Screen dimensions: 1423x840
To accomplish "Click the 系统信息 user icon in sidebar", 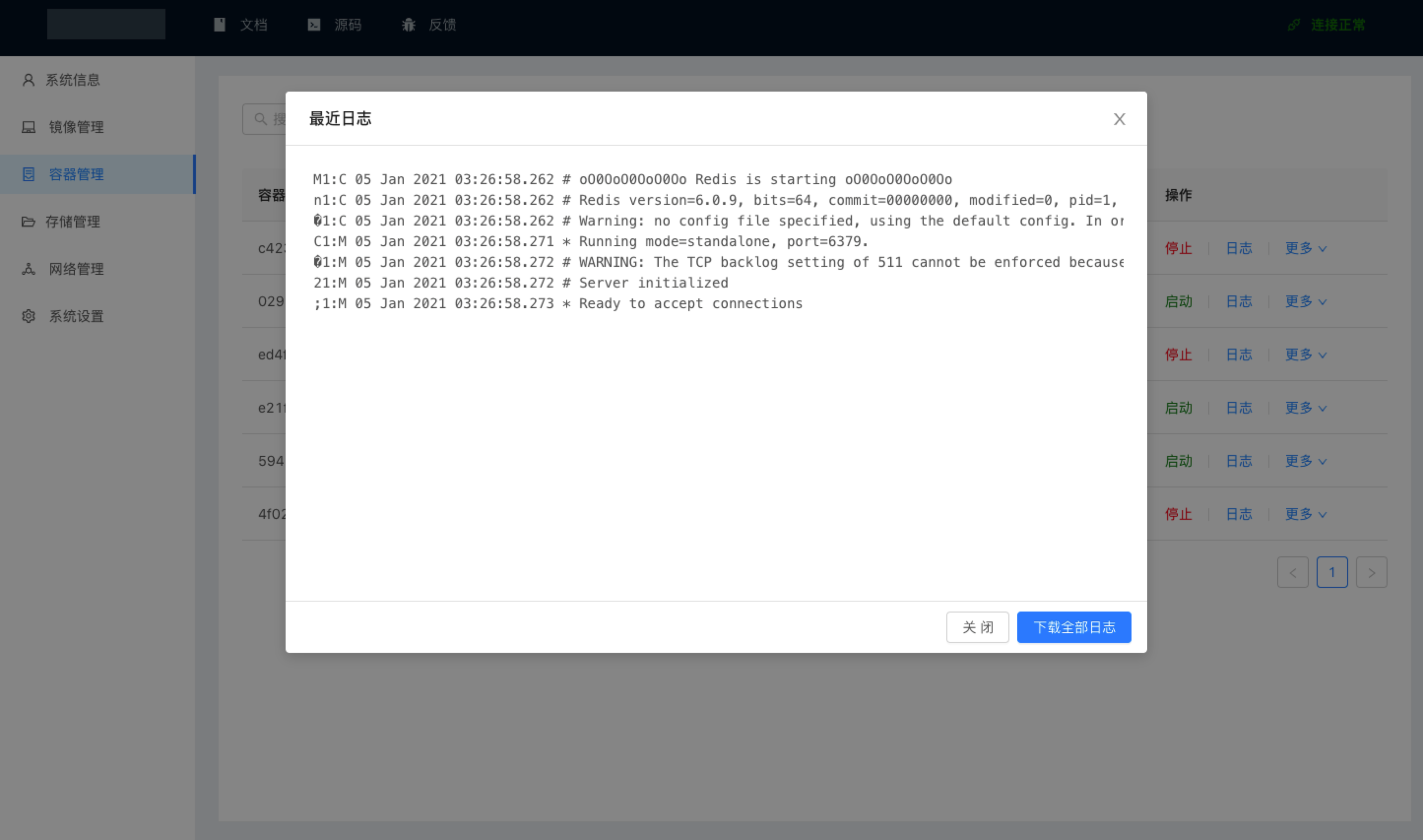I will (28, 80).
